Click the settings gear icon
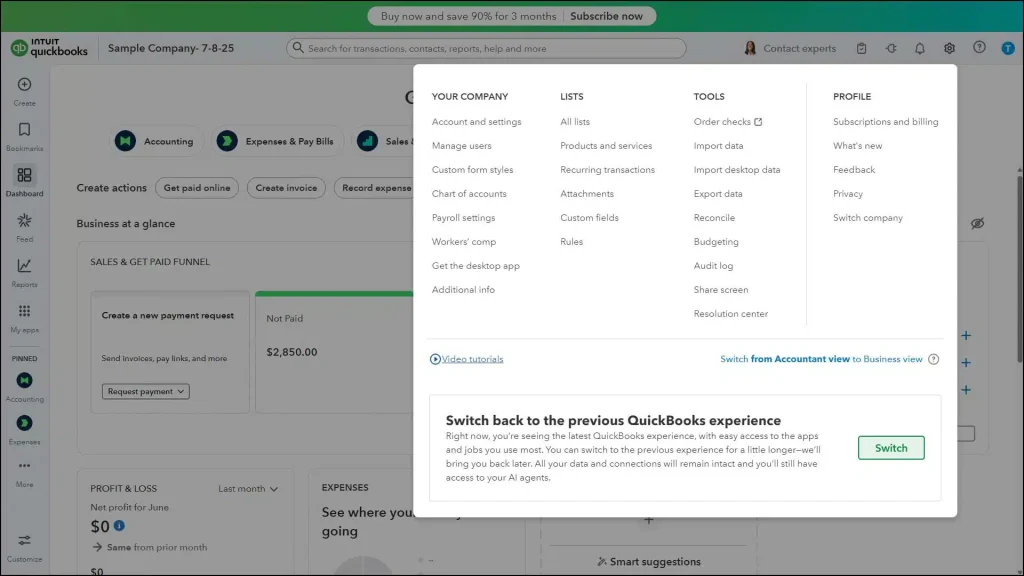This screenshot has height=576, width=1024. 949,48
